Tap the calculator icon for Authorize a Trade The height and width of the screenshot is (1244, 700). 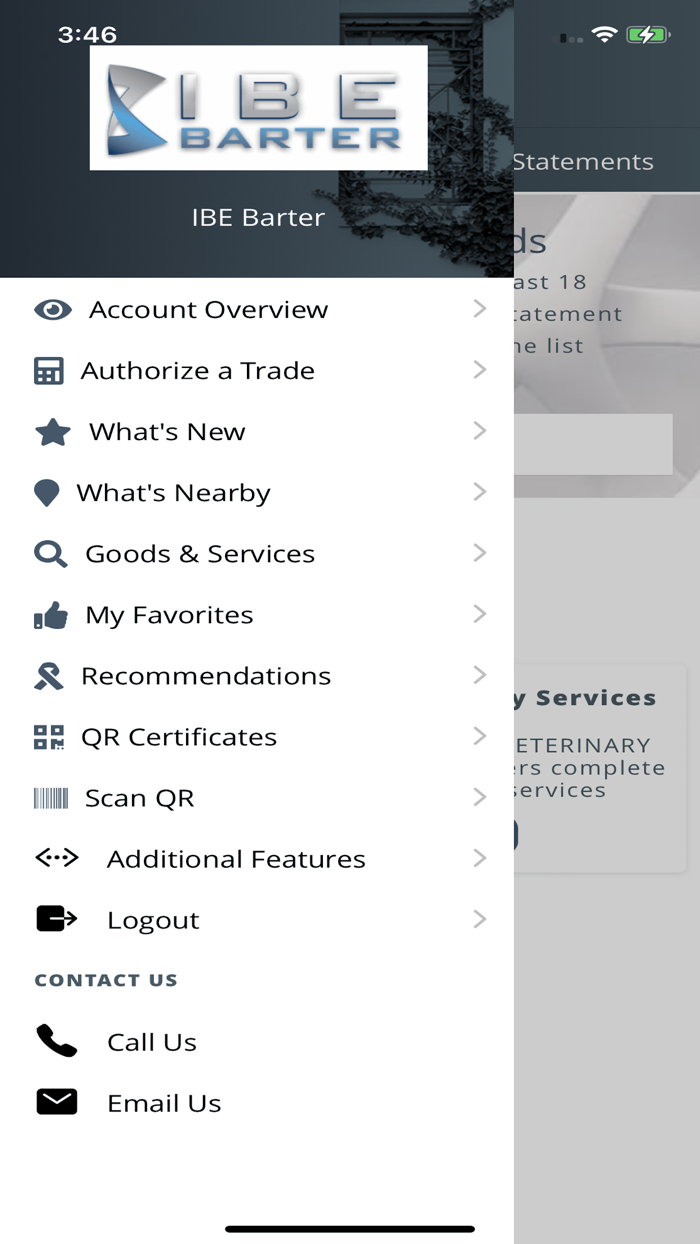pyautogui.click(x=48, y=371)
